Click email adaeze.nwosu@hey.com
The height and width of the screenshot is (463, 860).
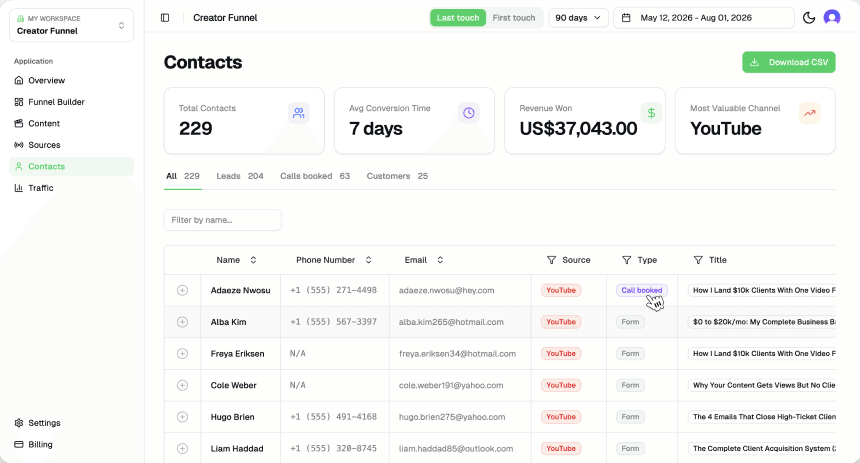446,290
